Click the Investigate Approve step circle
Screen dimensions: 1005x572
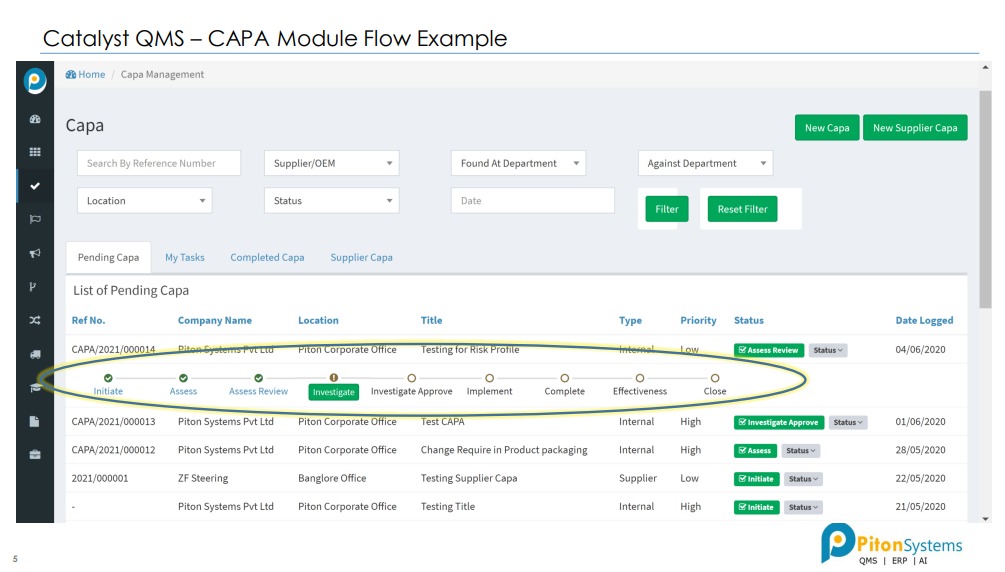click(411, 378)
